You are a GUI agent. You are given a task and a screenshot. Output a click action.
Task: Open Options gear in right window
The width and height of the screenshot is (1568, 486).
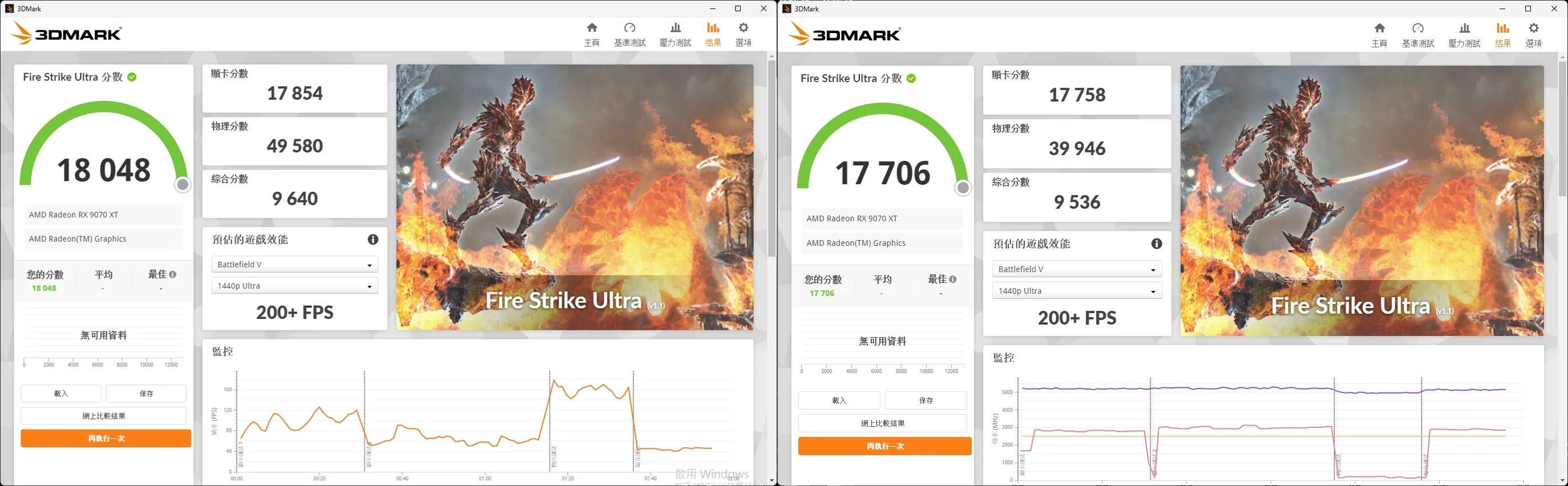click(1533, 29)
